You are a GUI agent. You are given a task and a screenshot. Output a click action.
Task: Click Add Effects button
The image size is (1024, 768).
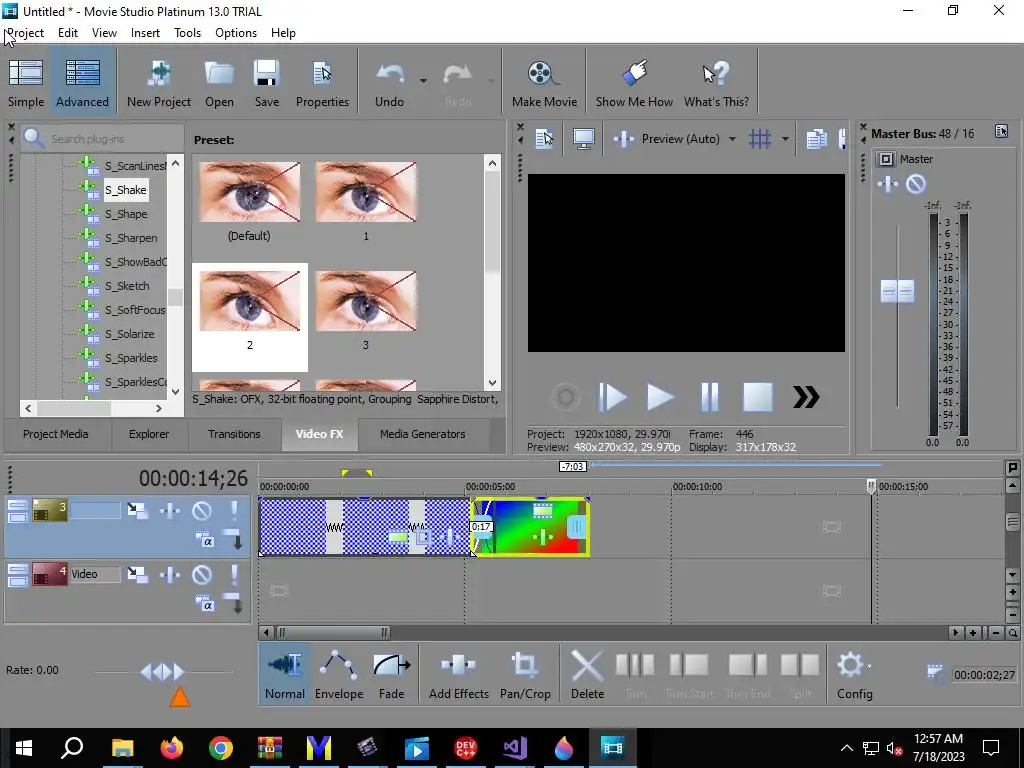point(458,676)
